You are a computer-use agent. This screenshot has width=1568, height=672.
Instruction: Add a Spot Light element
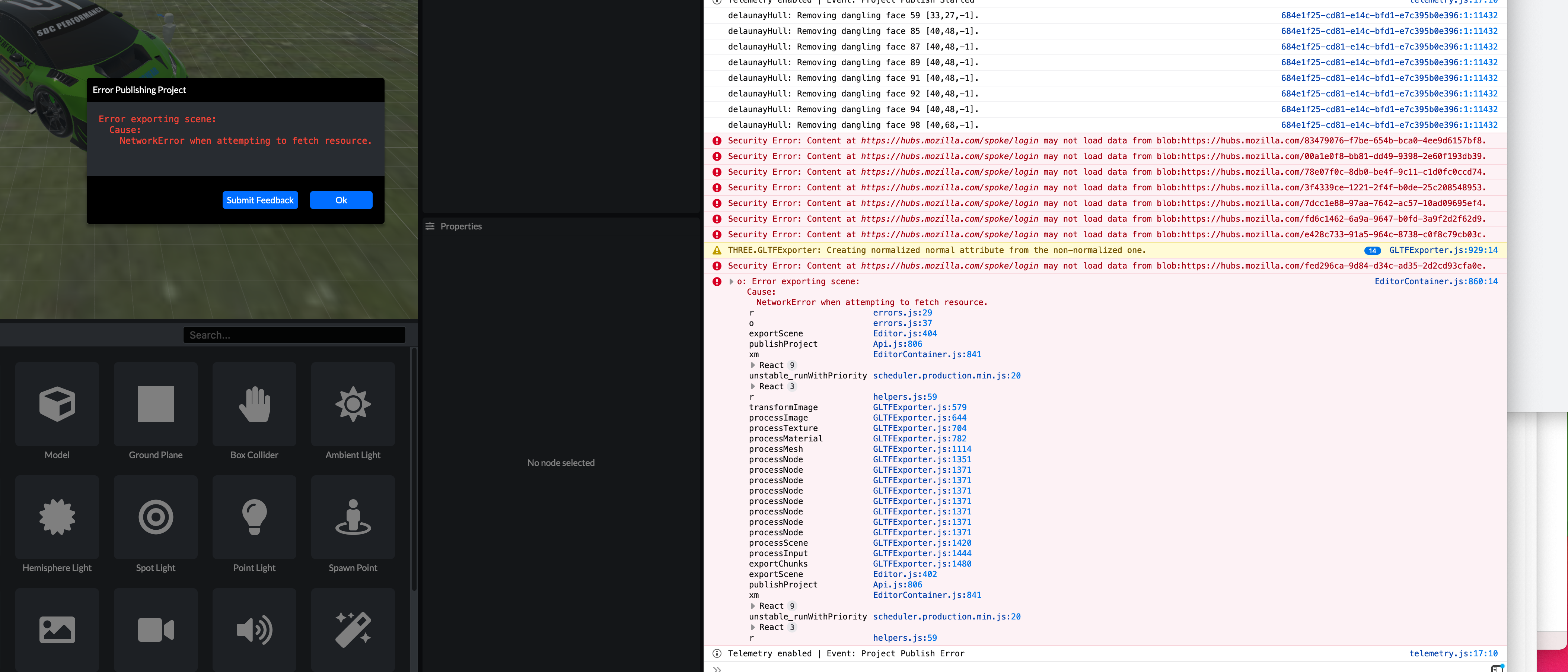coord(155,517)
